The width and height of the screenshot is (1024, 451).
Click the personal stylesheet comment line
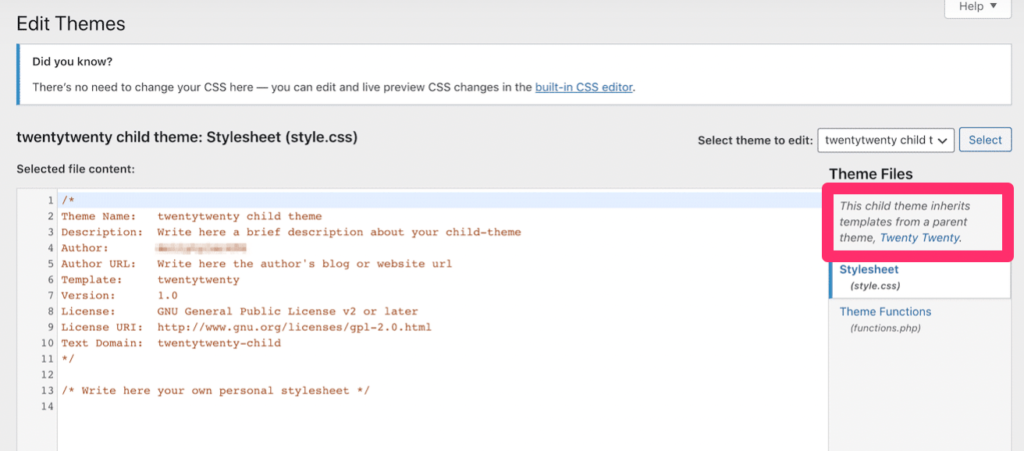point(216,390)
